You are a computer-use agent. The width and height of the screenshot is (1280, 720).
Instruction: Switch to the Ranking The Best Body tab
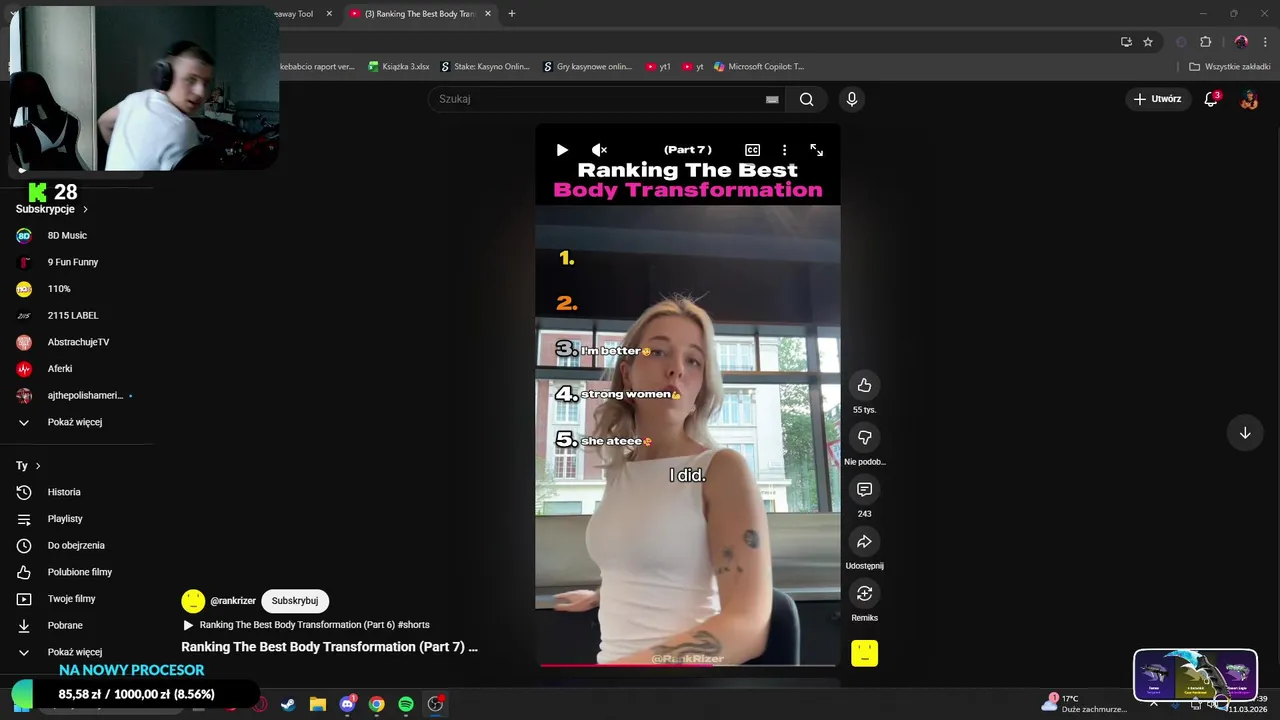tap(419, 14)
